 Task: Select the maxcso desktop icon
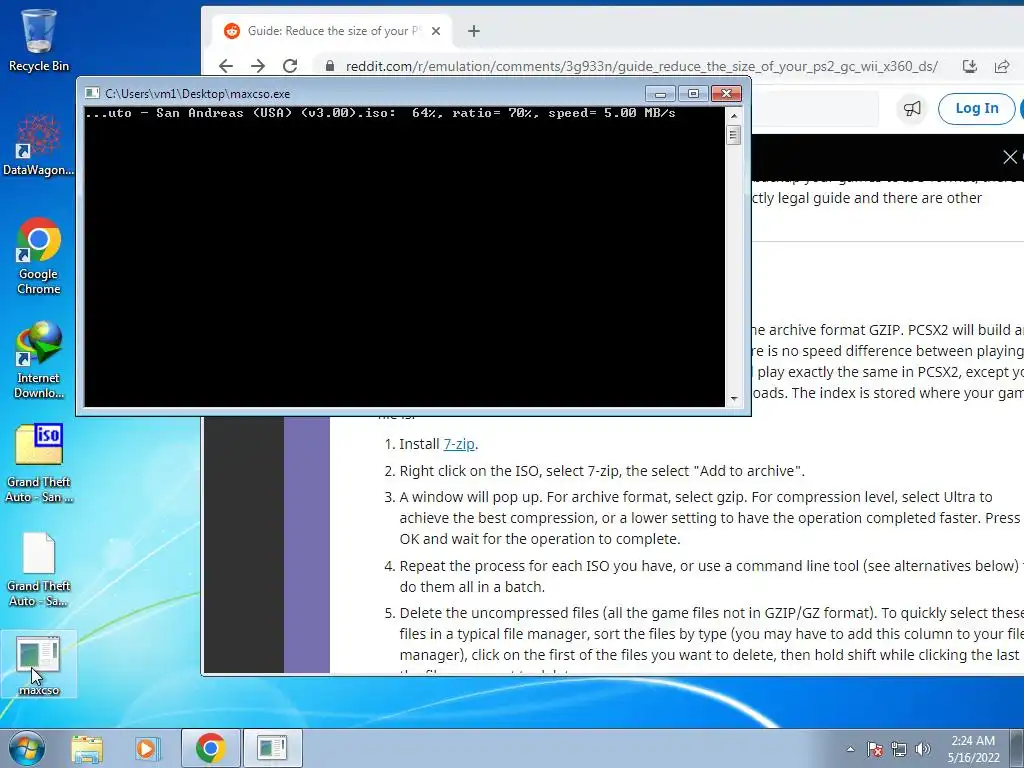[39, 665]
